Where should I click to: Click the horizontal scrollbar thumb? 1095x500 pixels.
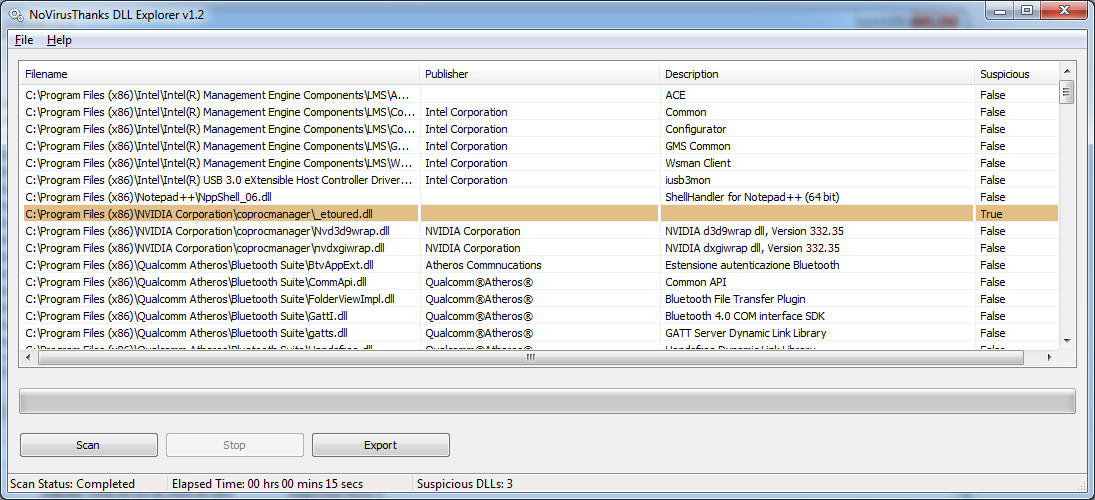(x=531, y=357)
